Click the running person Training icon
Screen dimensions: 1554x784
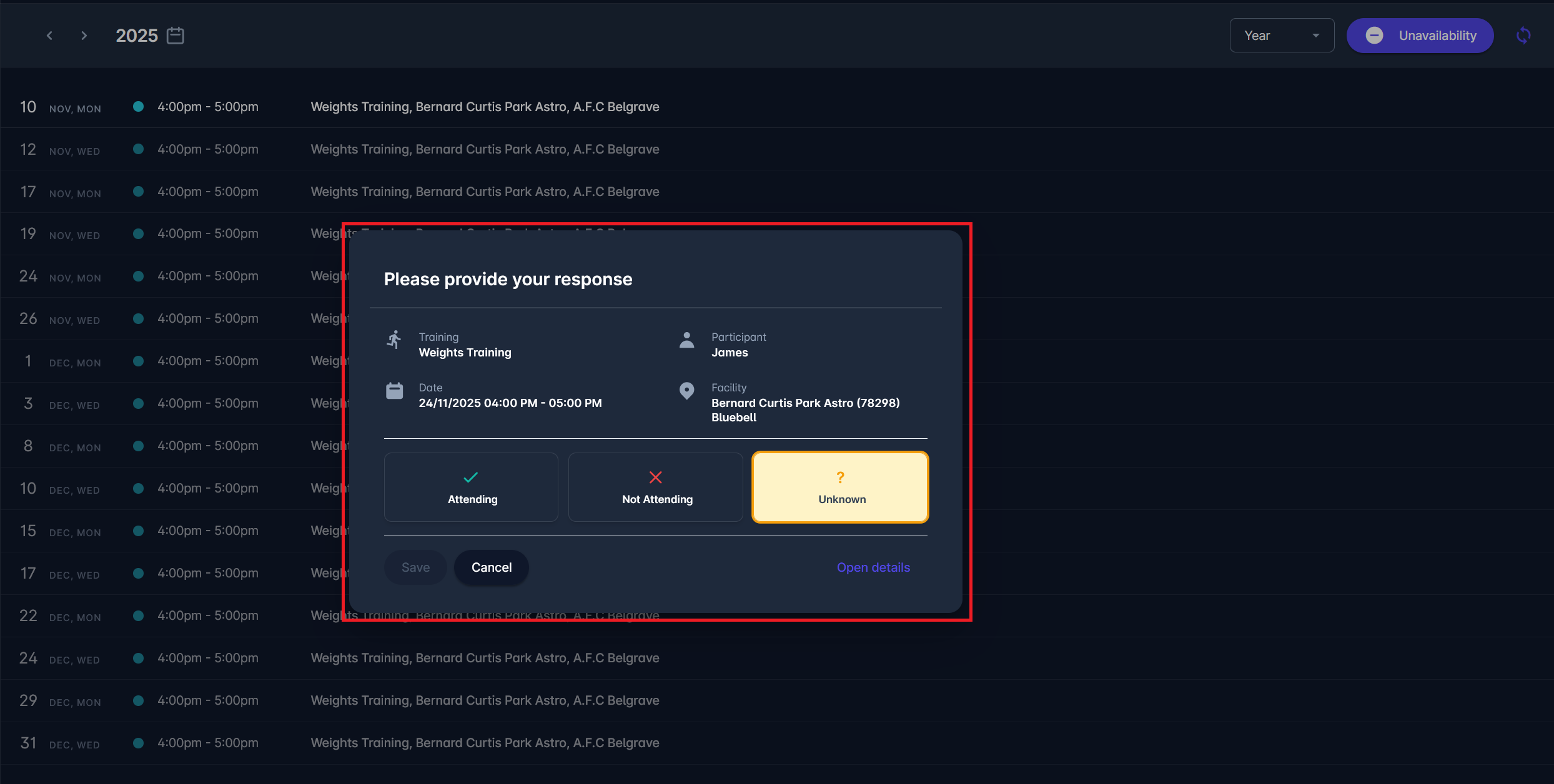[x=394, y=340]
